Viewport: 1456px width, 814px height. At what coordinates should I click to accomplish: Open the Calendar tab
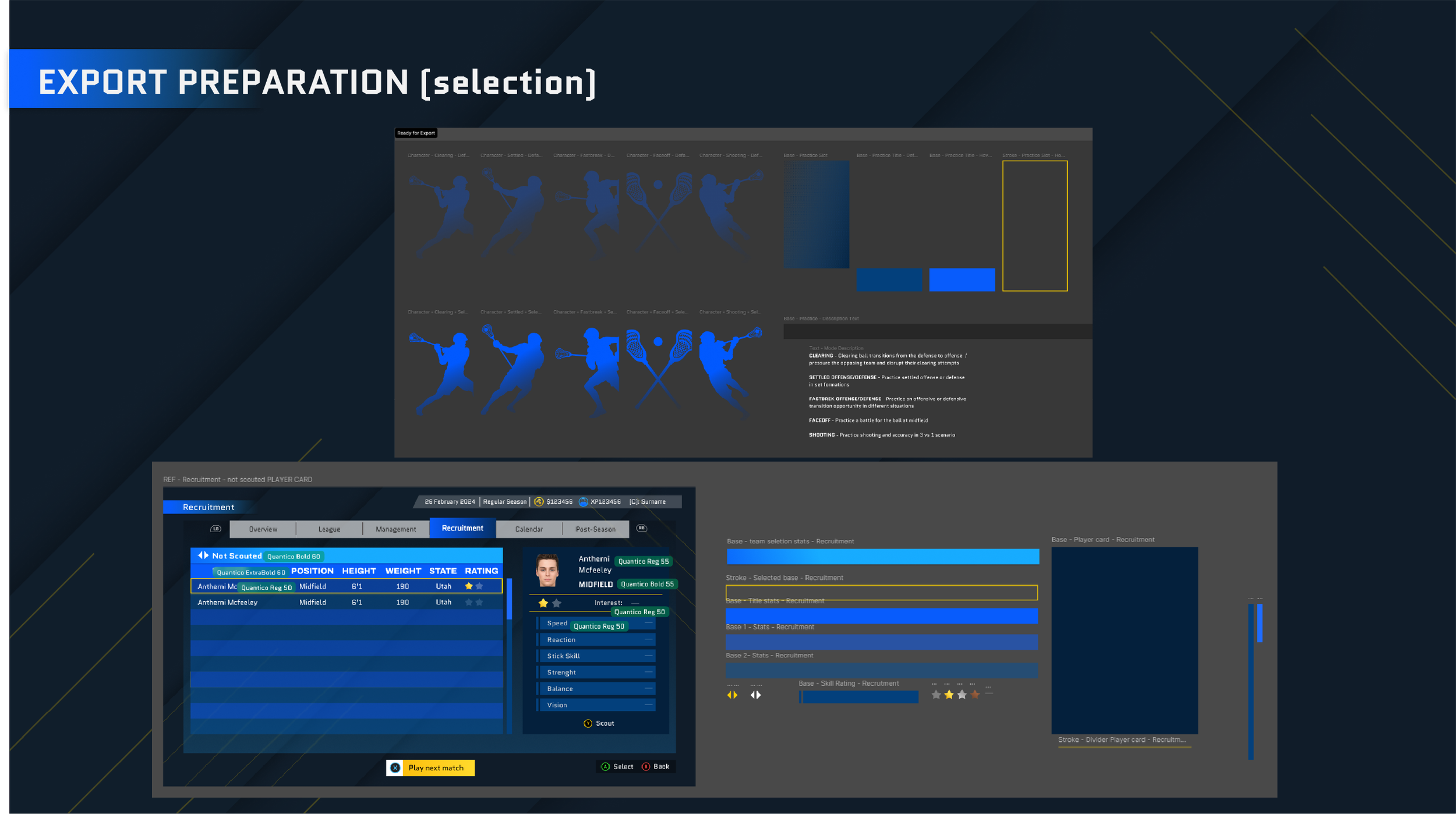[x=529, y=529]
